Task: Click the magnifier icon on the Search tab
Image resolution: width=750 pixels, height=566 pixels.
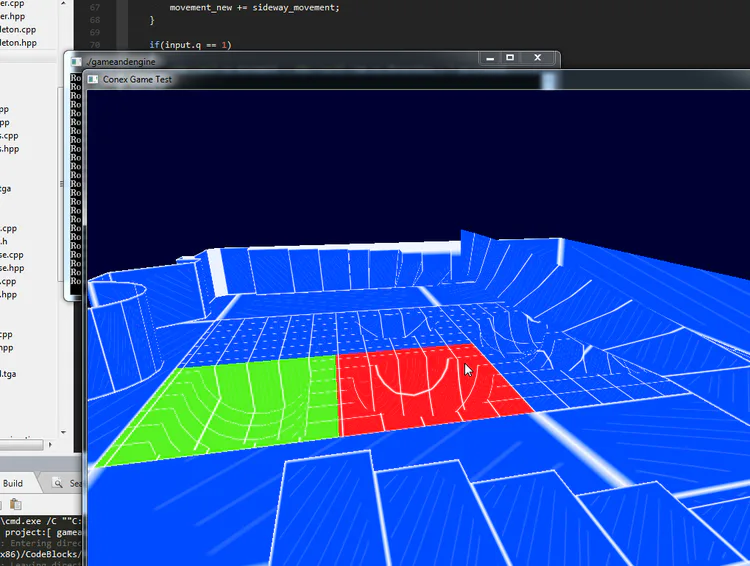Action: click(58, 483)
